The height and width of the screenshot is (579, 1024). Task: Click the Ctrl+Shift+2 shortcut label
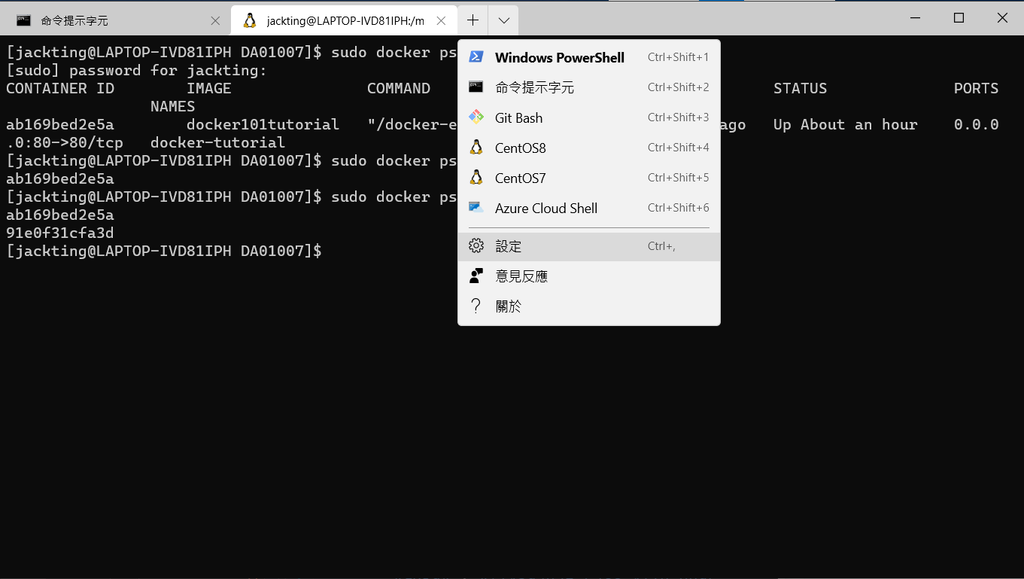(x=678, y=87)
